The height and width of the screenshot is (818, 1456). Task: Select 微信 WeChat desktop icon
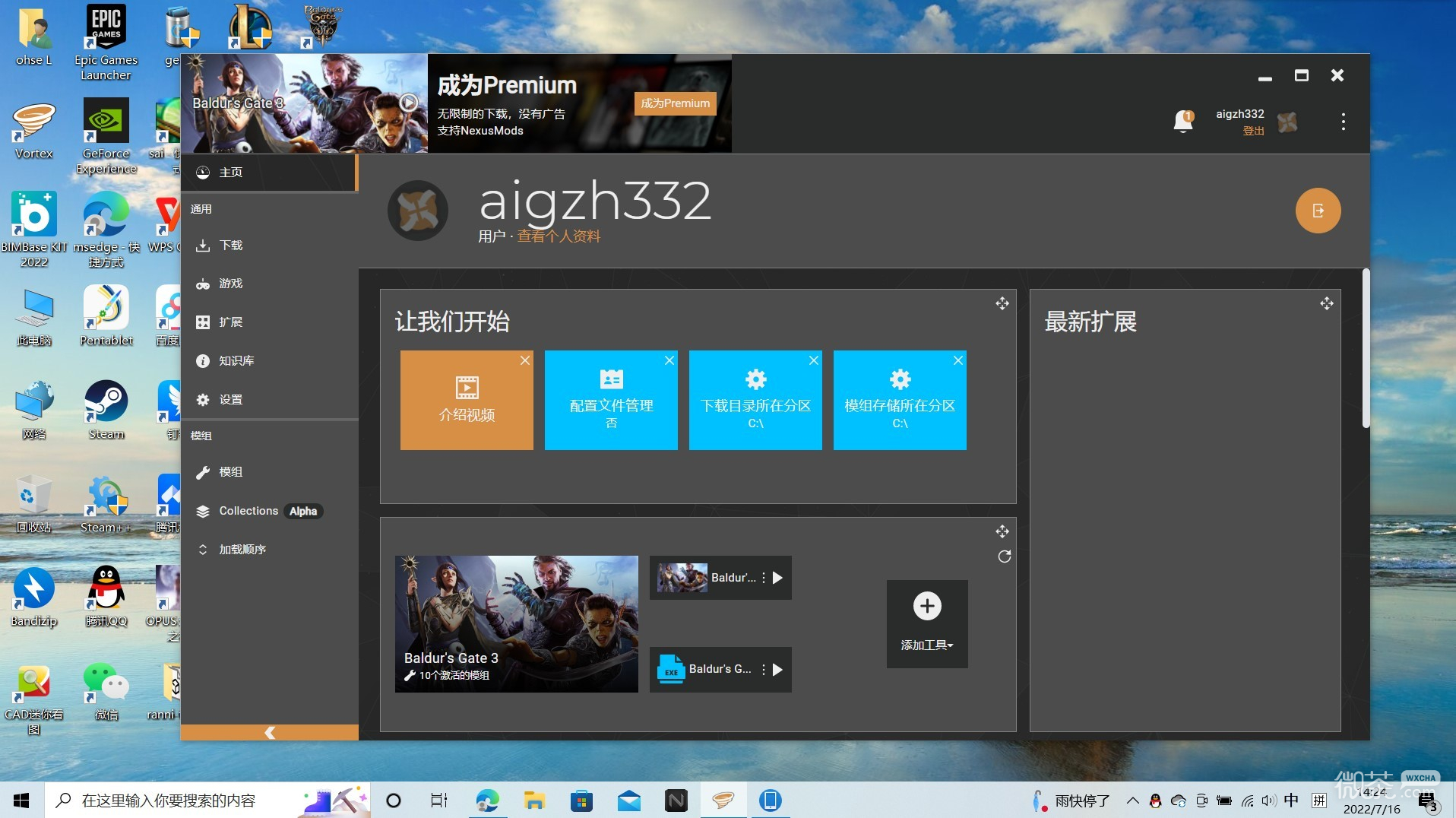(106, 691)
